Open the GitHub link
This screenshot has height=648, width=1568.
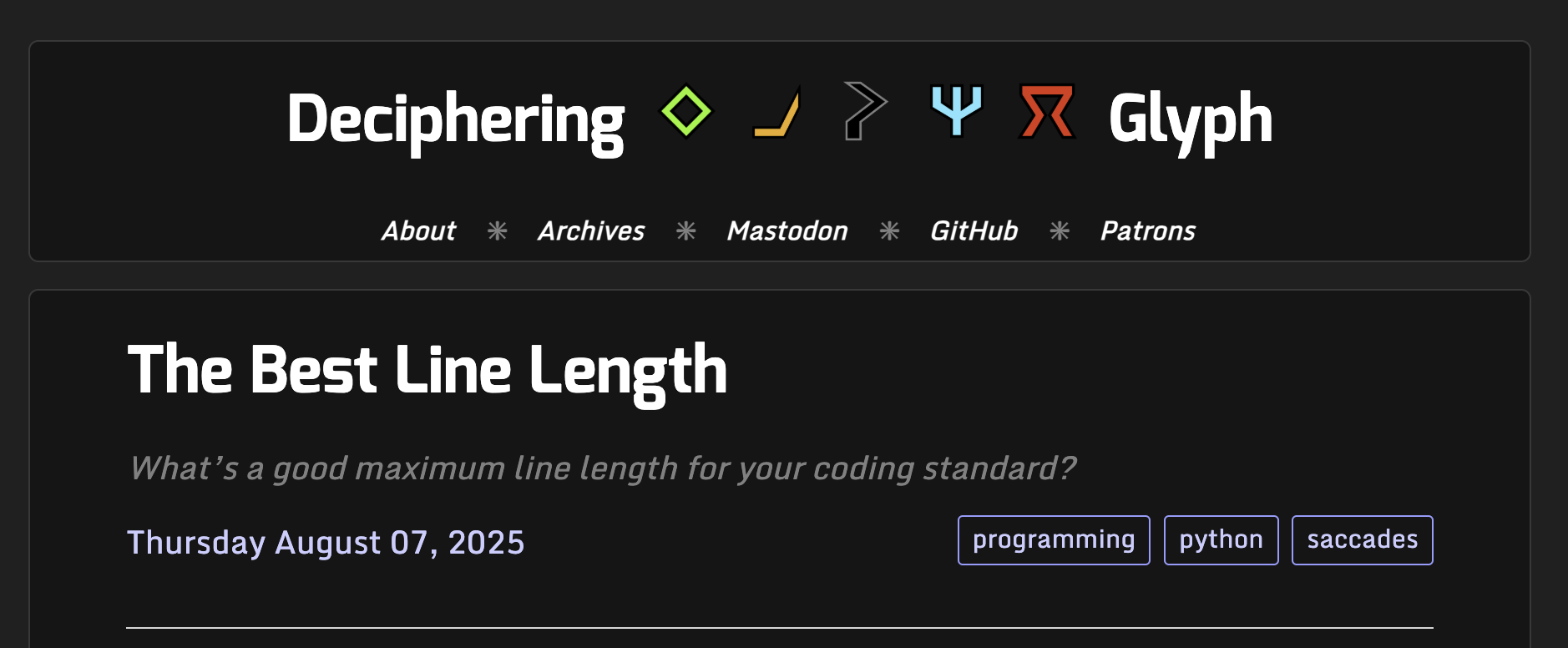tap(974, 230)
